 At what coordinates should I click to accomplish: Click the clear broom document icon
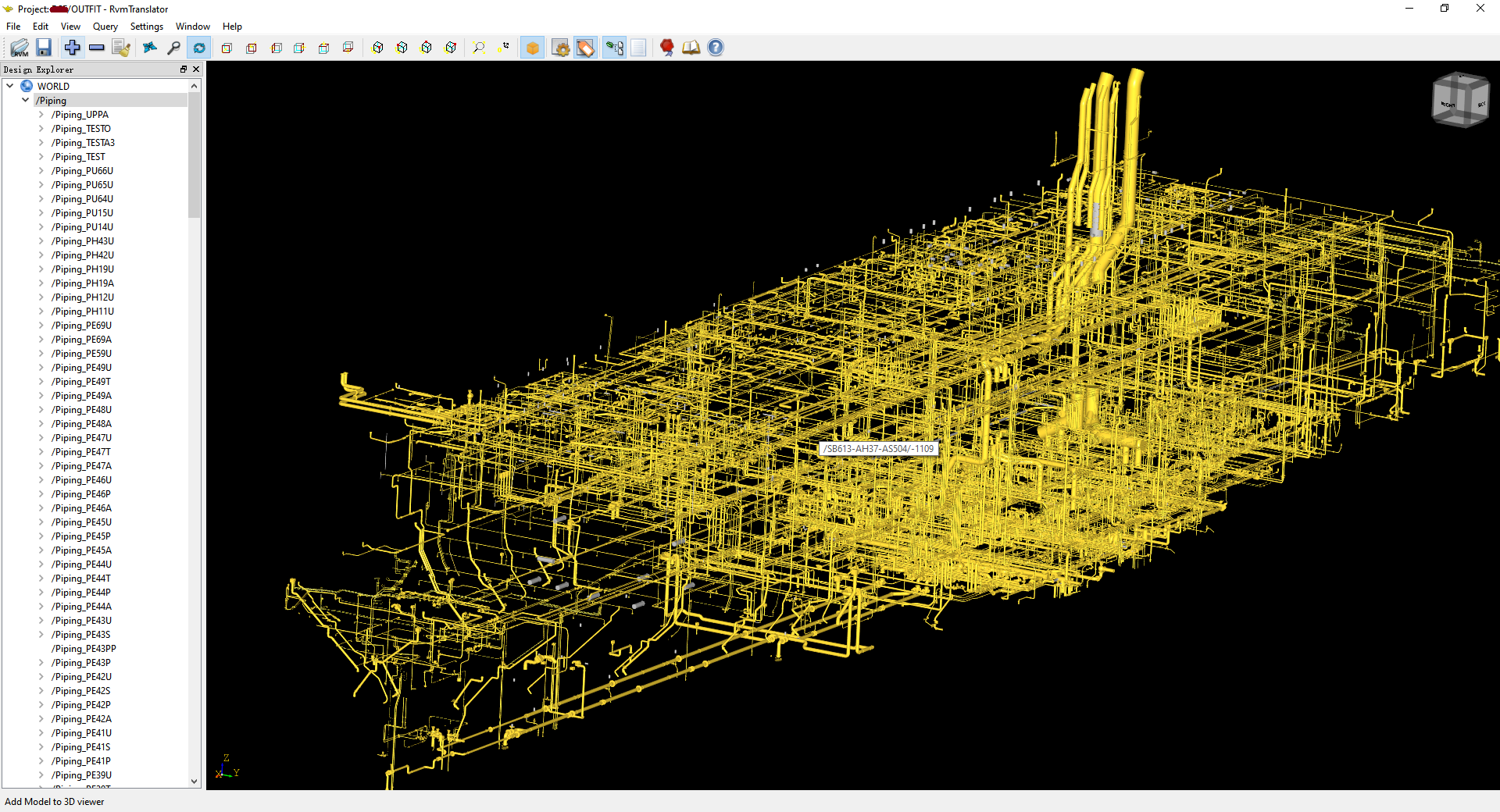click(x=121, y=48)
